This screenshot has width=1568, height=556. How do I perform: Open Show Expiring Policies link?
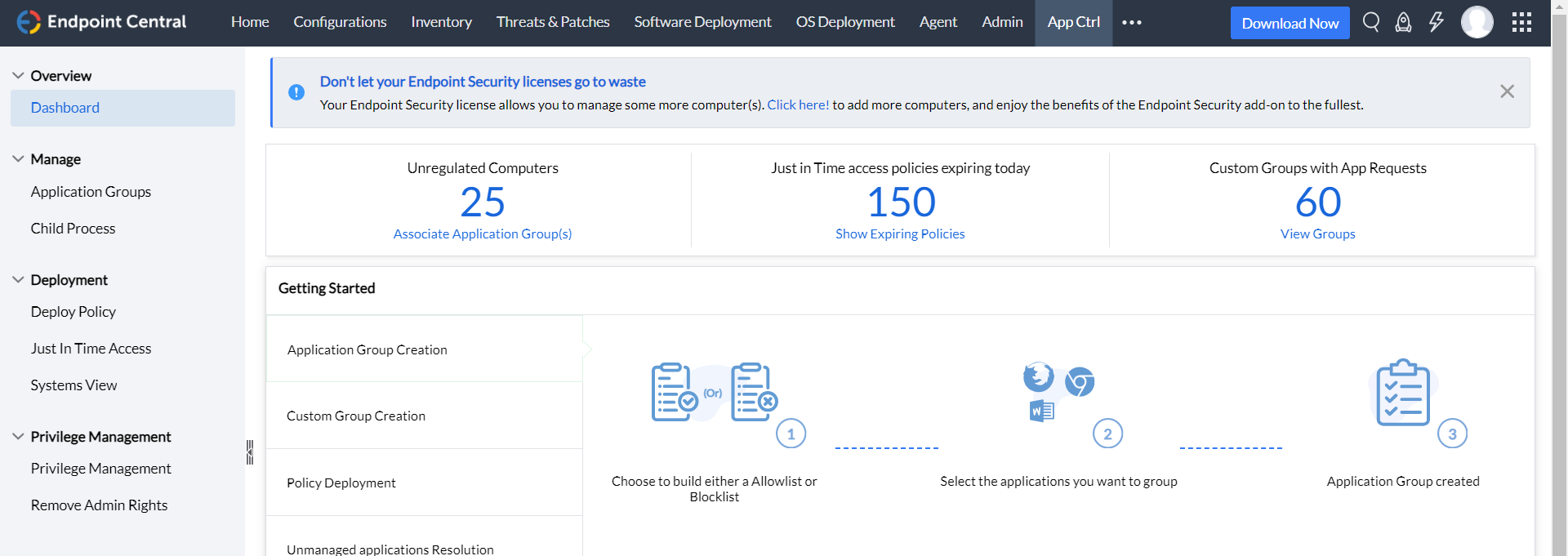click(900, 234)
